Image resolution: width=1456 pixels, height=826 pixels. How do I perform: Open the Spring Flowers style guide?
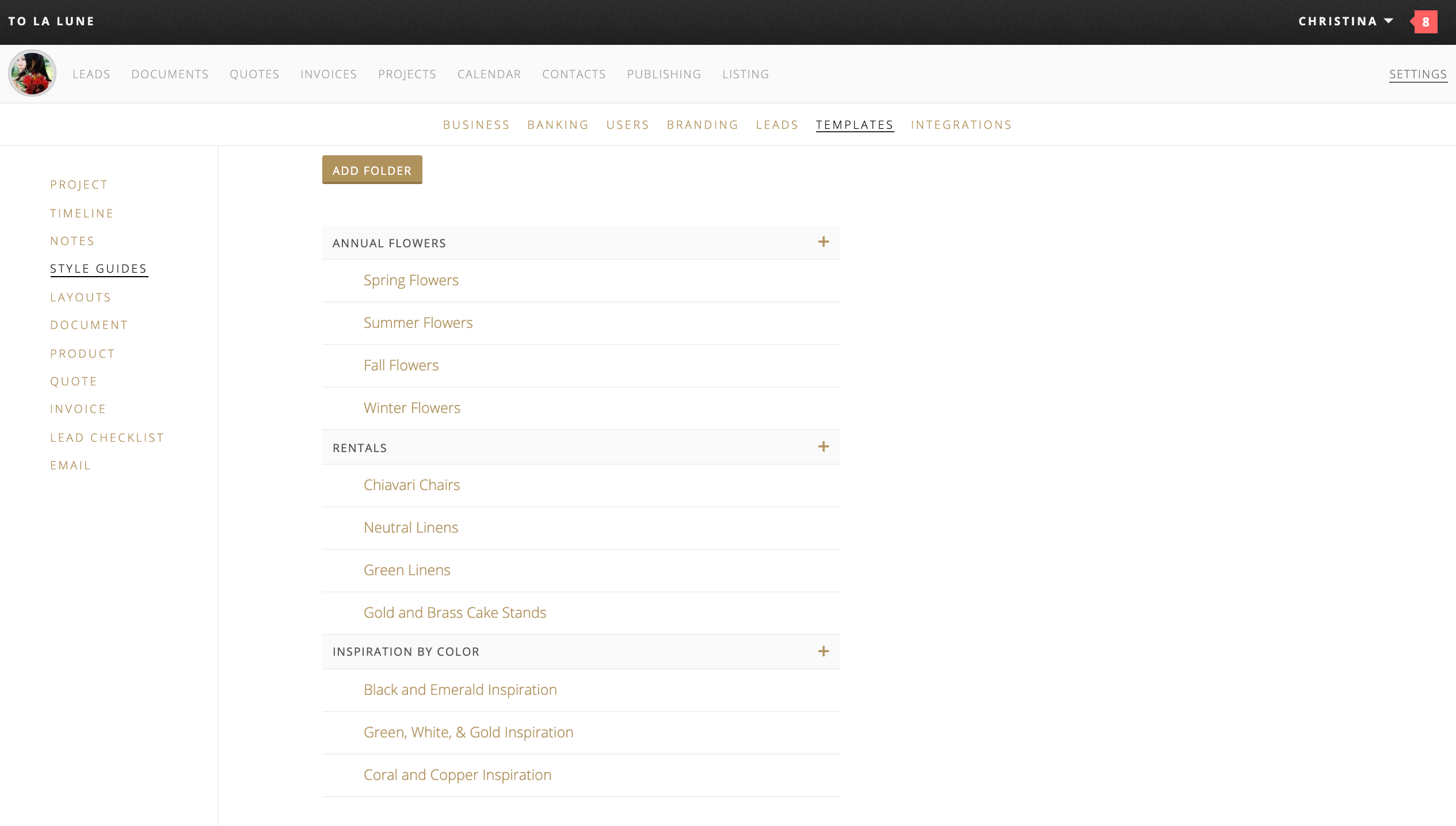pos(410,280)
